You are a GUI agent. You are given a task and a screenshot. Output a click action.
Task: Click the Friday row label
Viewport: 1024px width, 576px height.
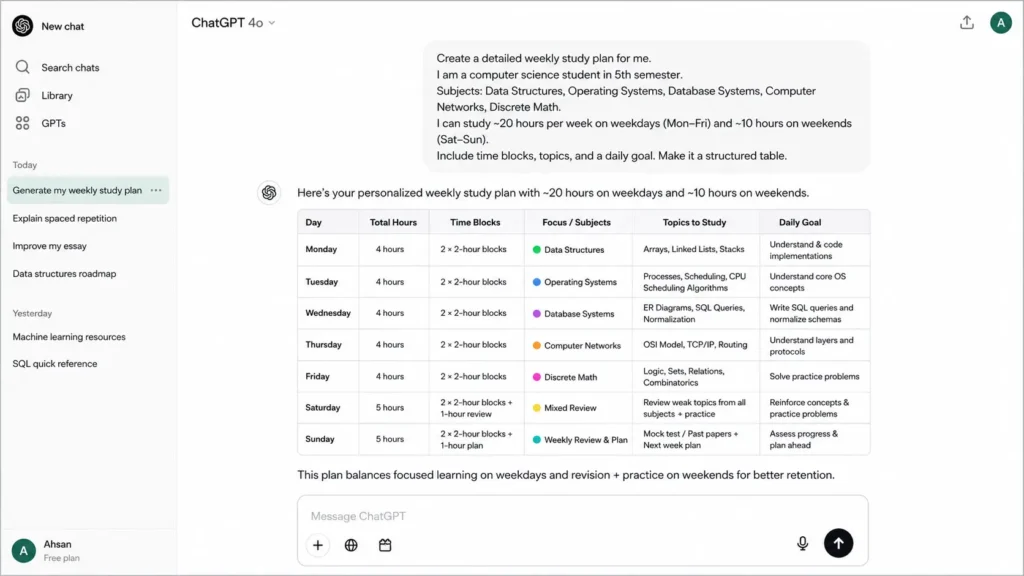point(317,376)
